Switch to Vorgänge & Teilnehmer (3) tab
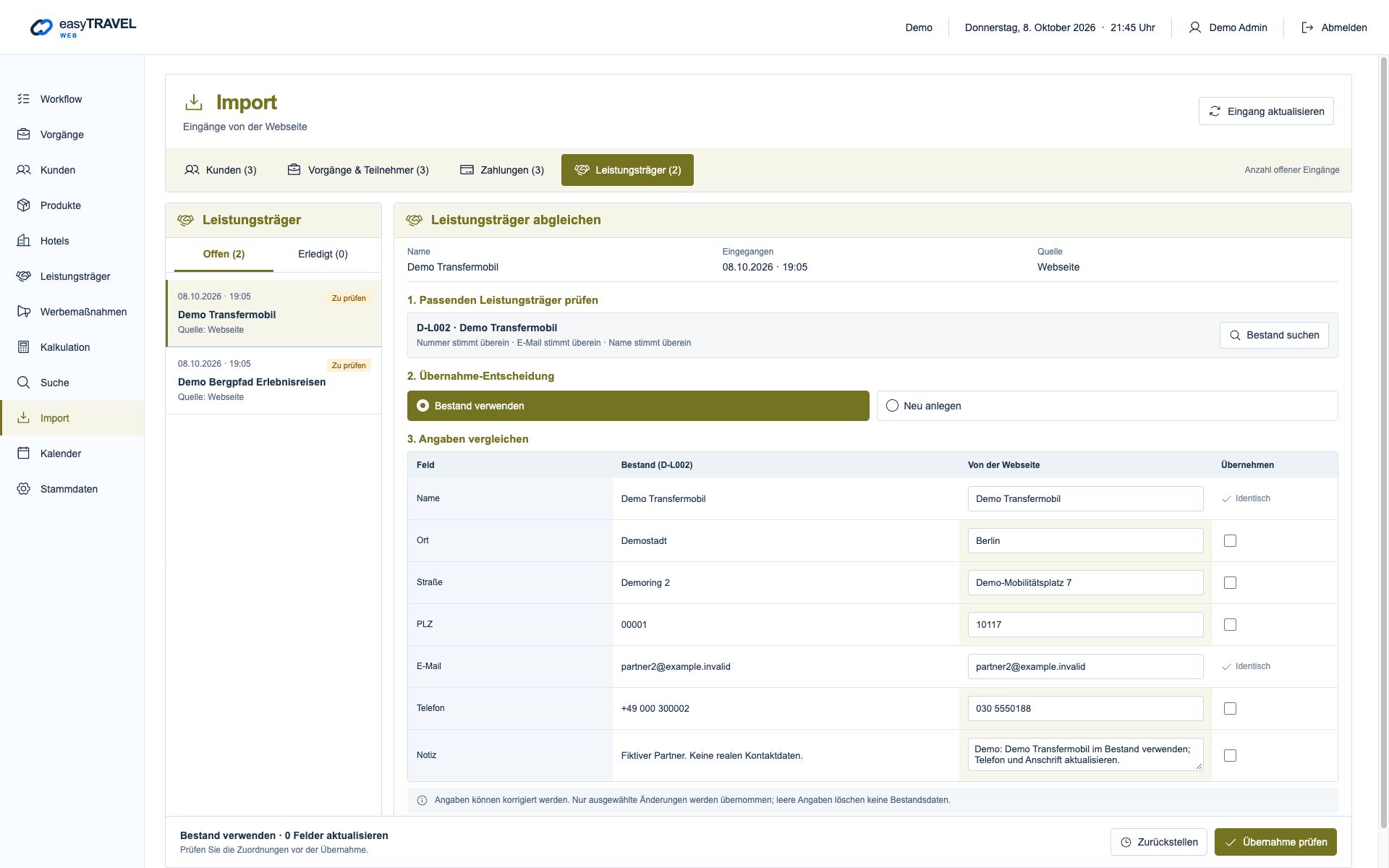This screenshot has width=1389, height=868. click(358, 170)
